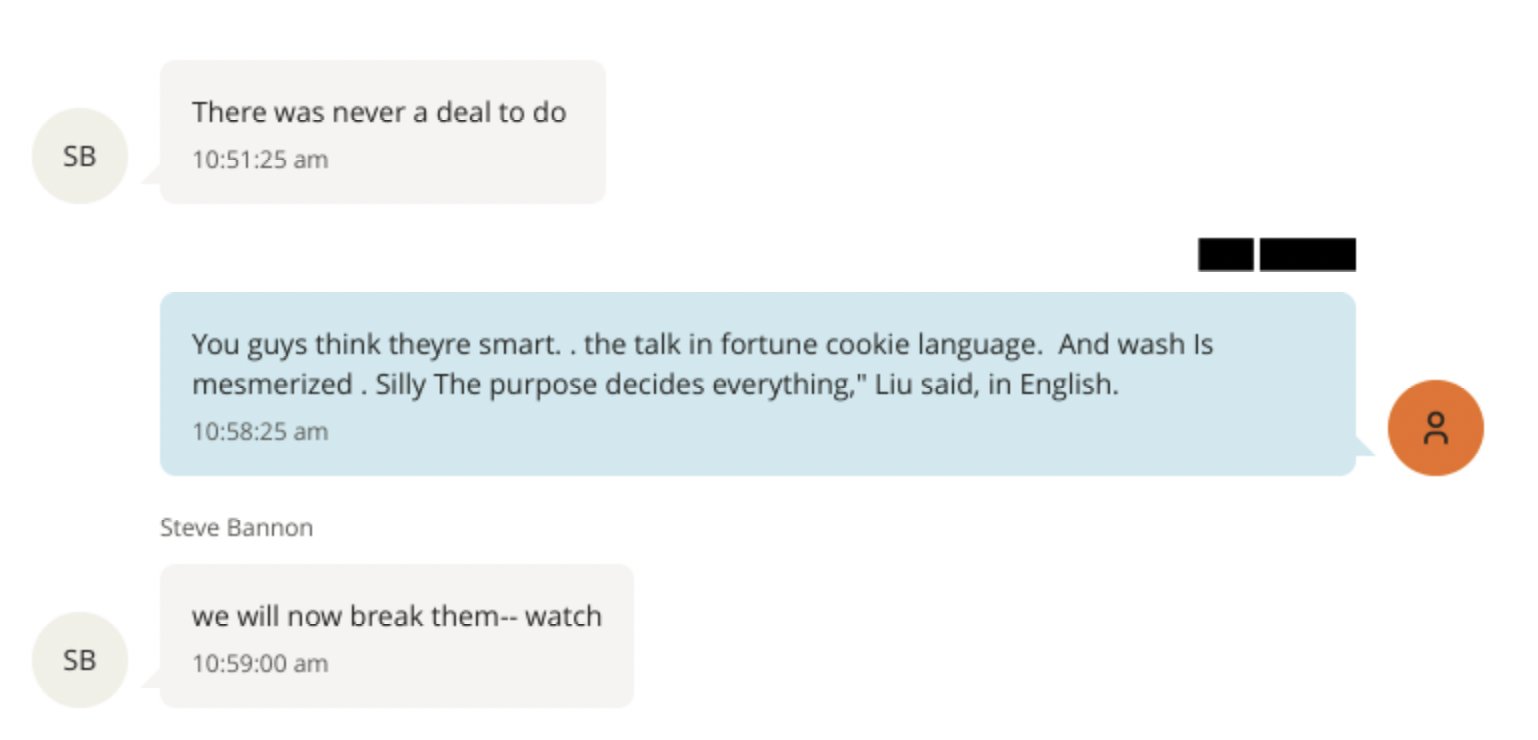Select the phrase "You guys think theyre smart"
Image resolution: width=1538 pixels, height=740 pixels.
(370, 345)
